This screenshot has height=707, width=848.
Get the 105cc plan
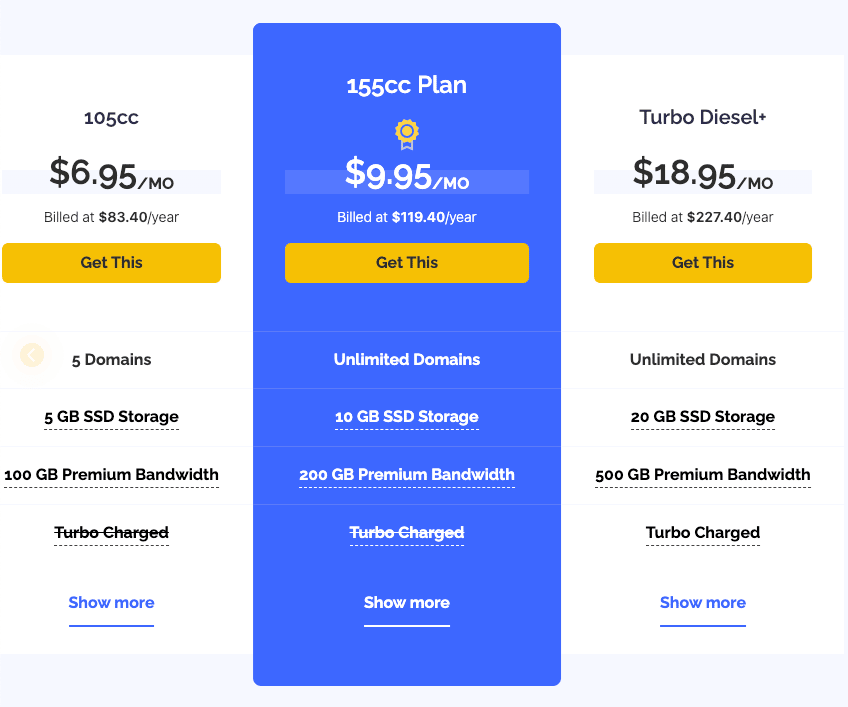click(111, 263)
